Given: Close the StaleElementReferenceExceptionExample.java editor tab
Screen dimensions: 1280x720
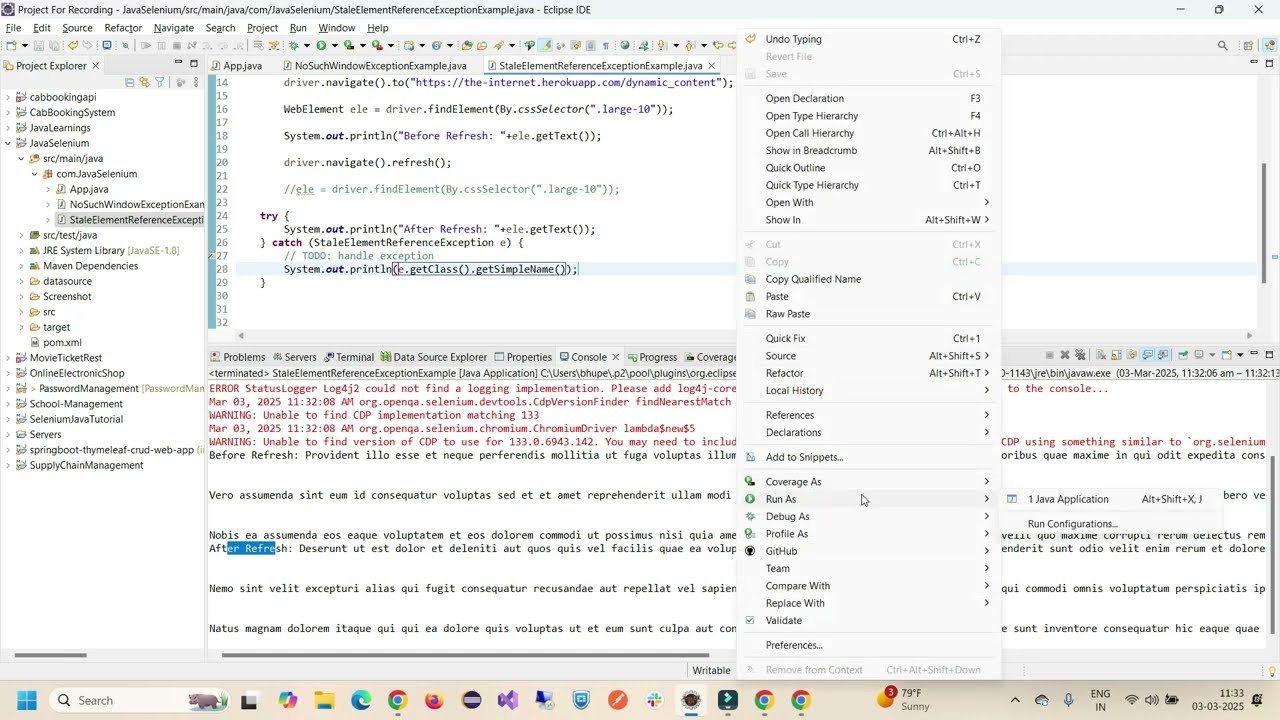Looking at the screenshot, I should (x=712, y=66).
